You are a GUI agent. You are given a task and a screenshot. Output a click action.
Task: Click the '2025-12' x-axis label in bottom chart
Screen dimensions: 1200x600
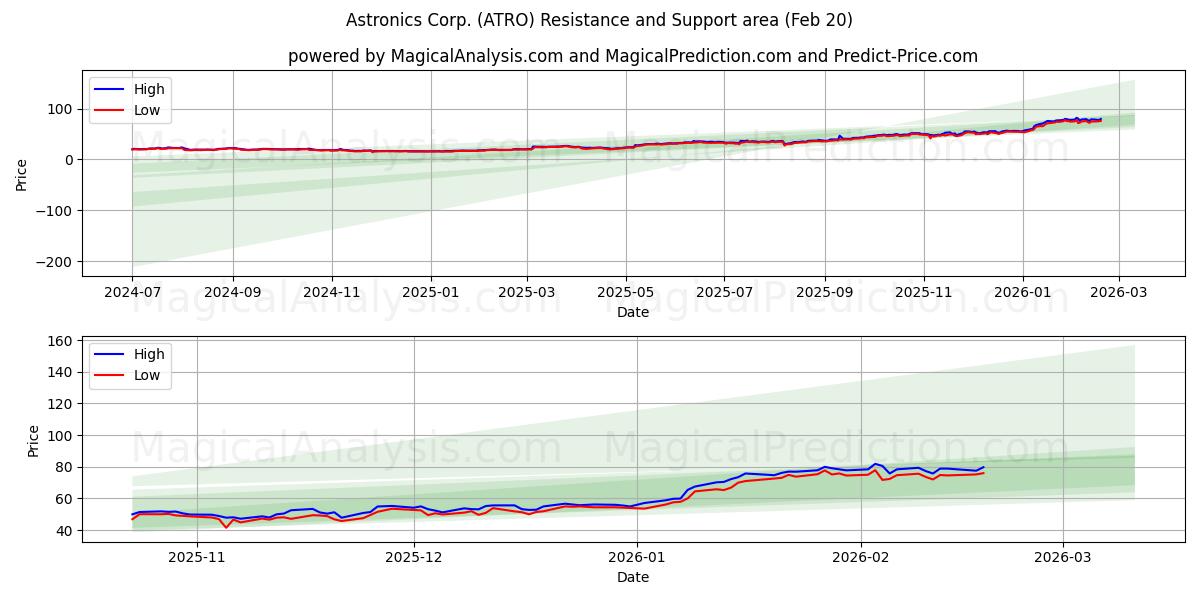pyautogui.click(x=414, y=560)
